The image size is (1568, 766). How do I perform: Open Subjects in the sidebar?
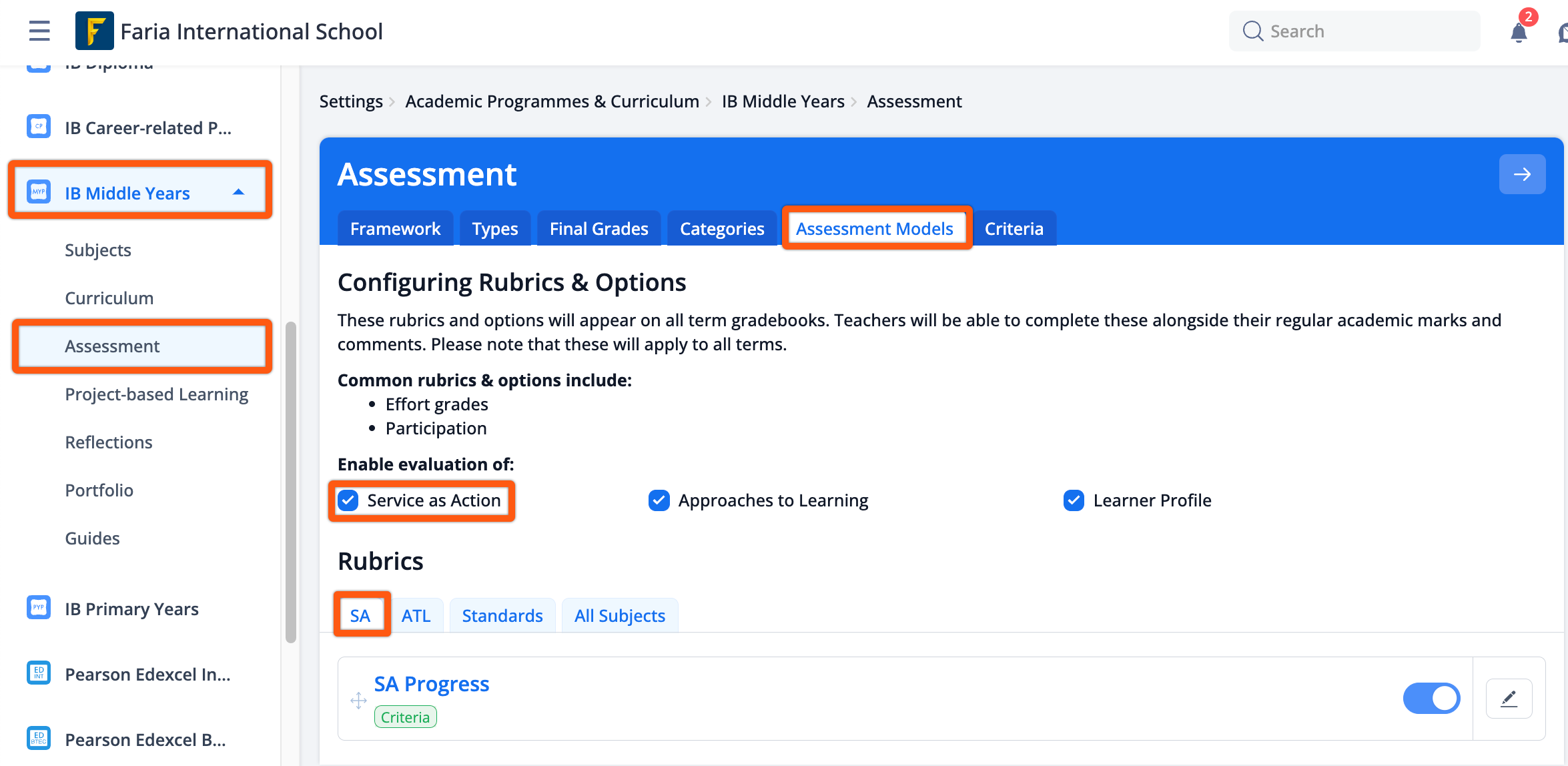coord(98,250)
